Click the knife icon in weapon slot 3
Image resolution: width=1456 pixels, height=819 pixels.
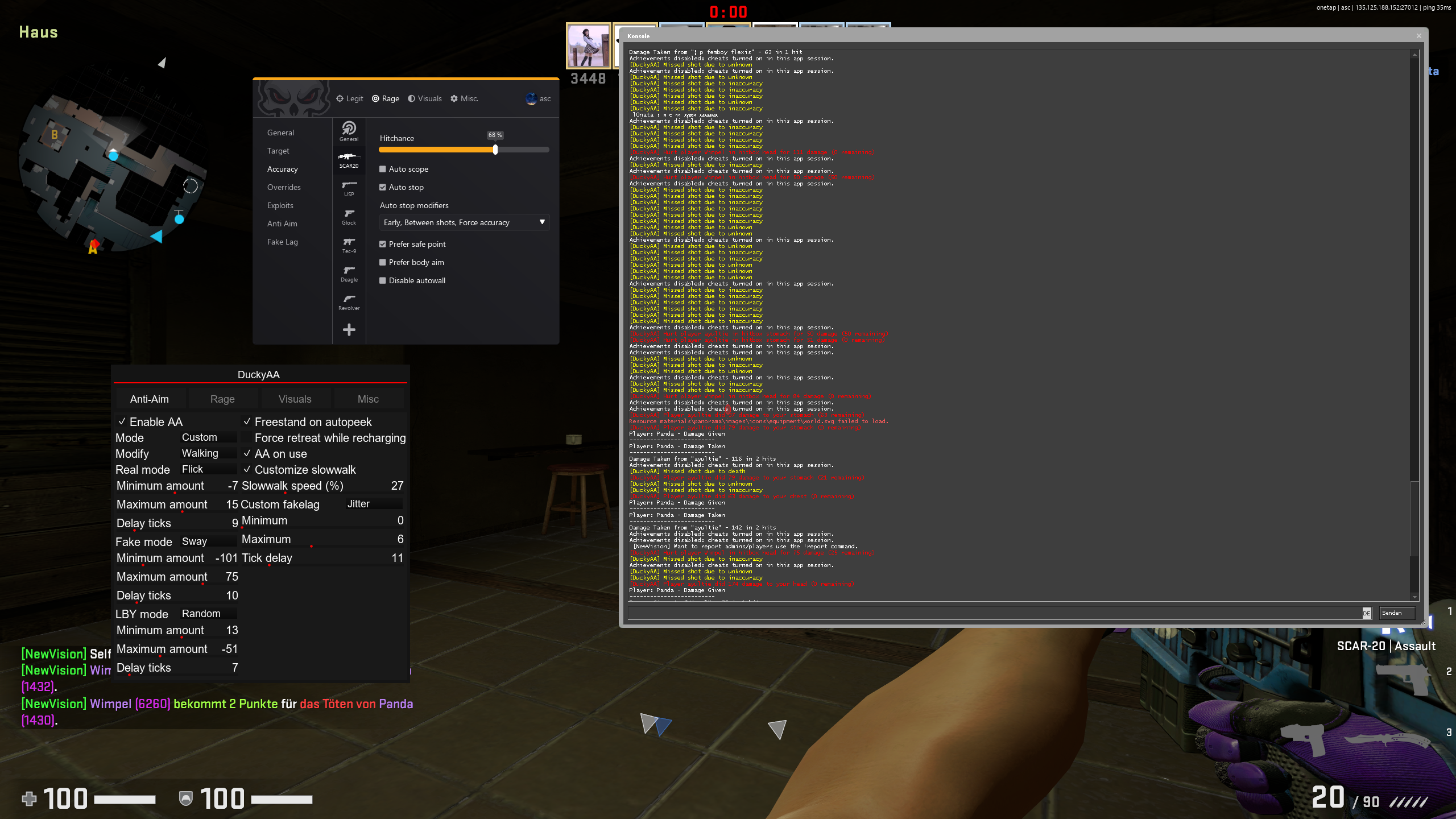click(x=1387, y=740)
